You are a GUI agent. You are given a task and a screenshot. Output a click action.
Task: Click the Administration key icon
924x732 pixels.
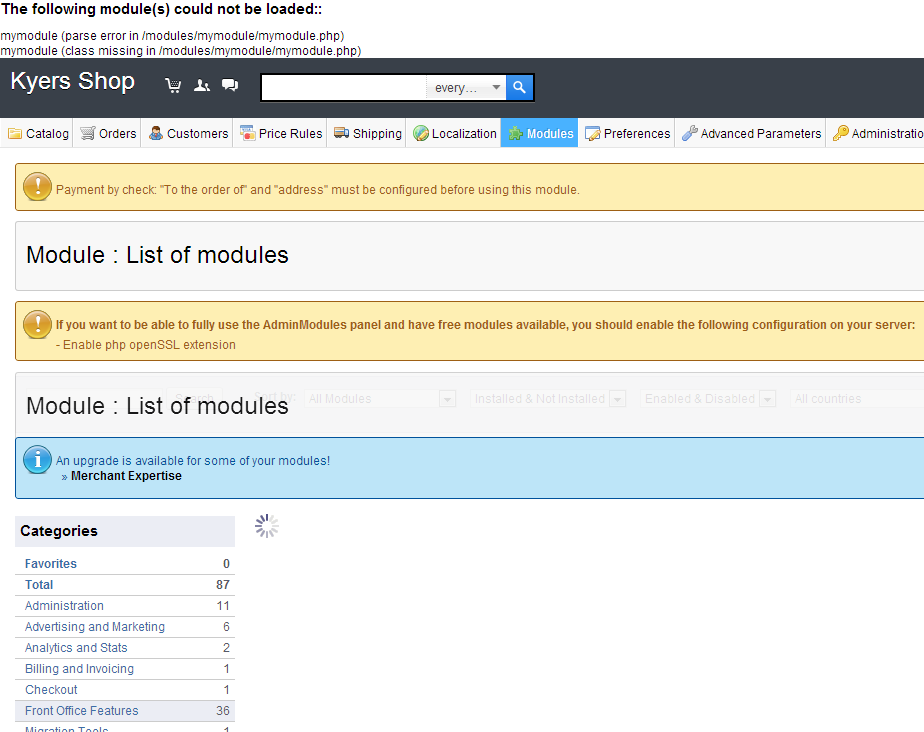tap(840, 133)
